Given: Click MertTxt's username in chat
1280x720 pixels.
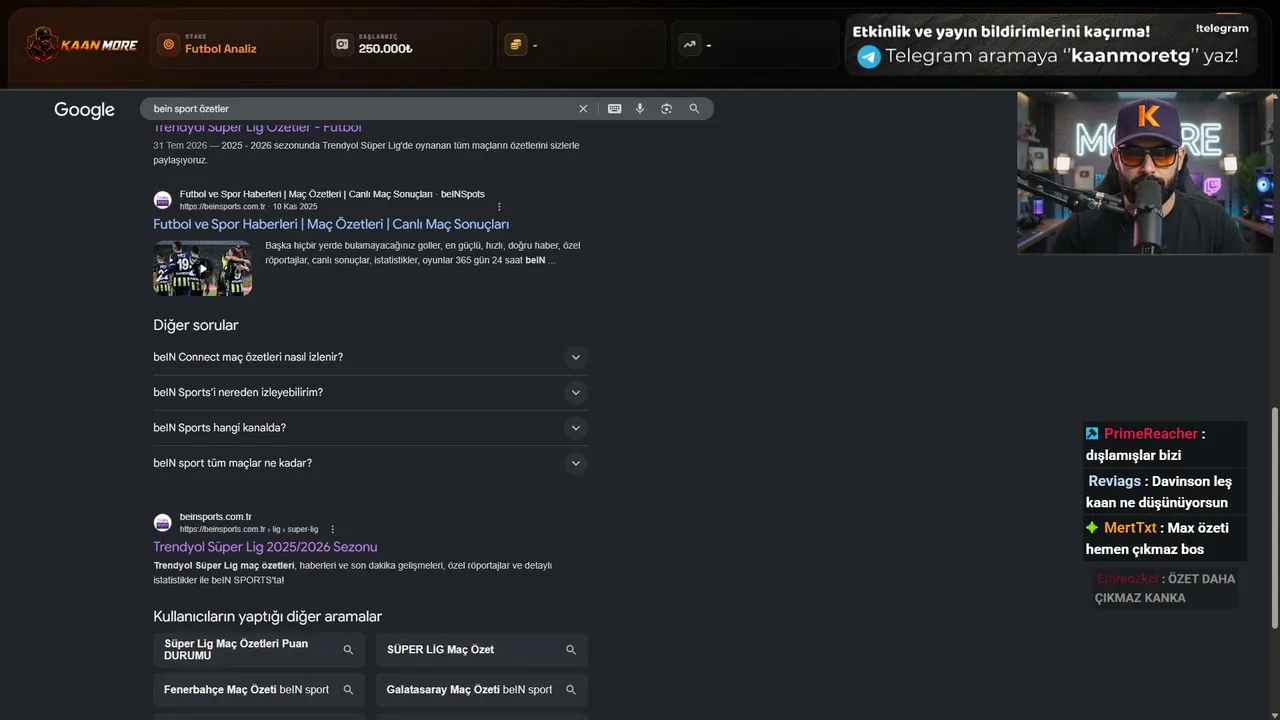Looking at the screenshot, I should tap(1130, 528).
